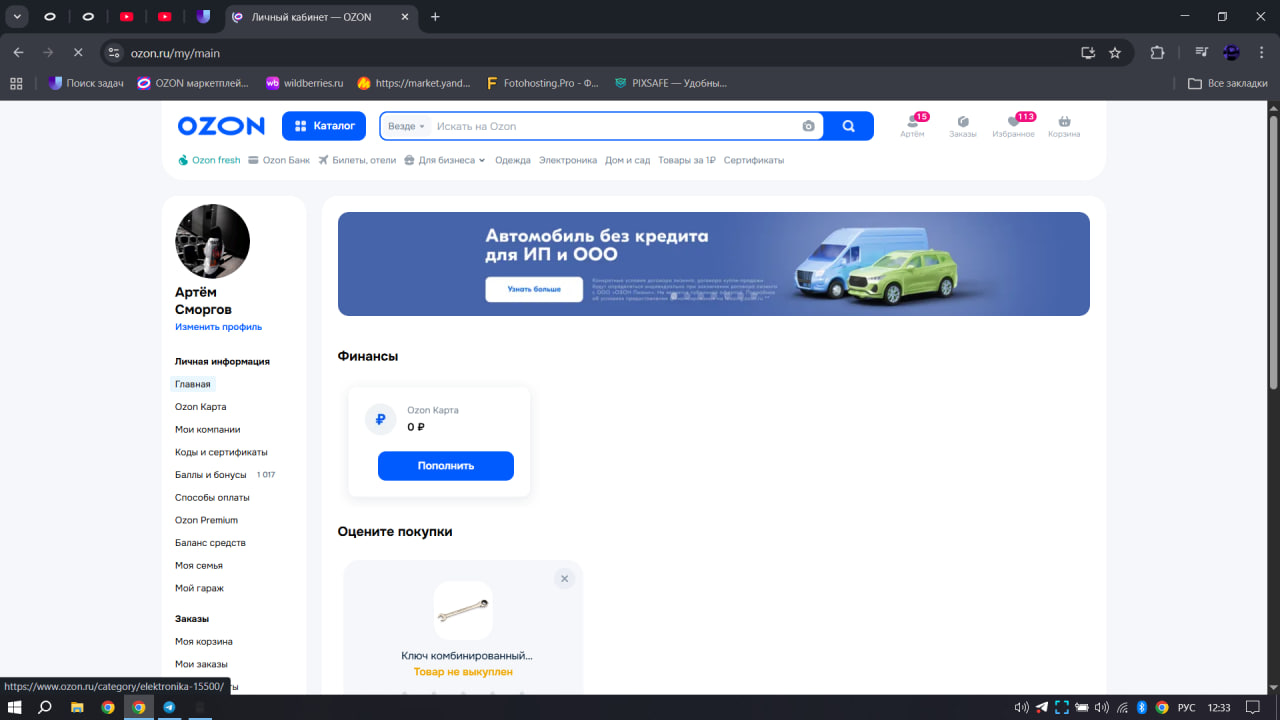Screen dimensions: 1280x720
Task: Go to Электроника category
Action: tap(568, 160)
